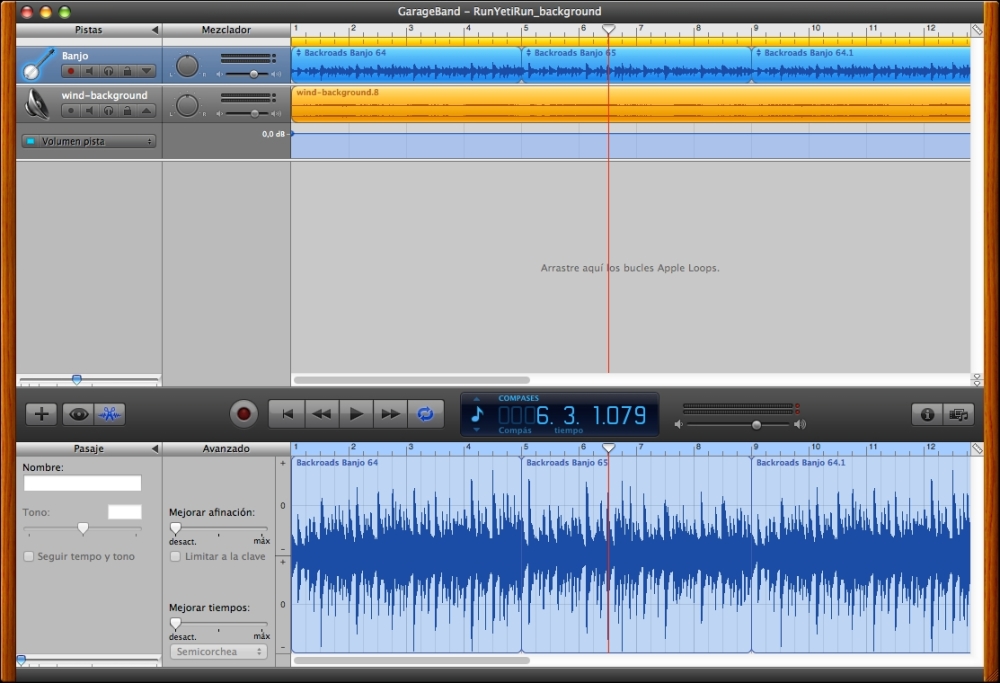Open the loop browser eye button
This screenshot has width=1000, height=683.
point(78,415)
